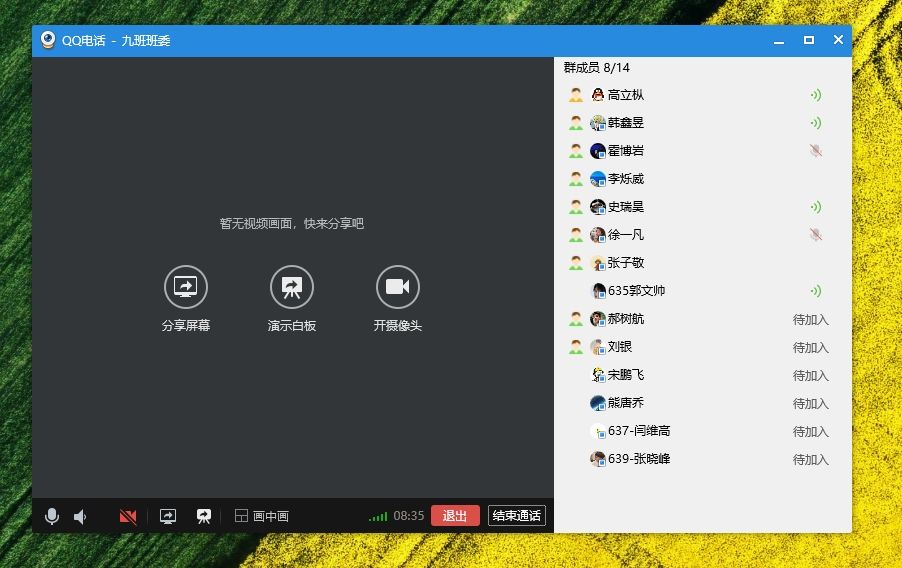Screen dimensions: 902x568
Task: Enable the disabled red camera icon
Action: [127, 516]
